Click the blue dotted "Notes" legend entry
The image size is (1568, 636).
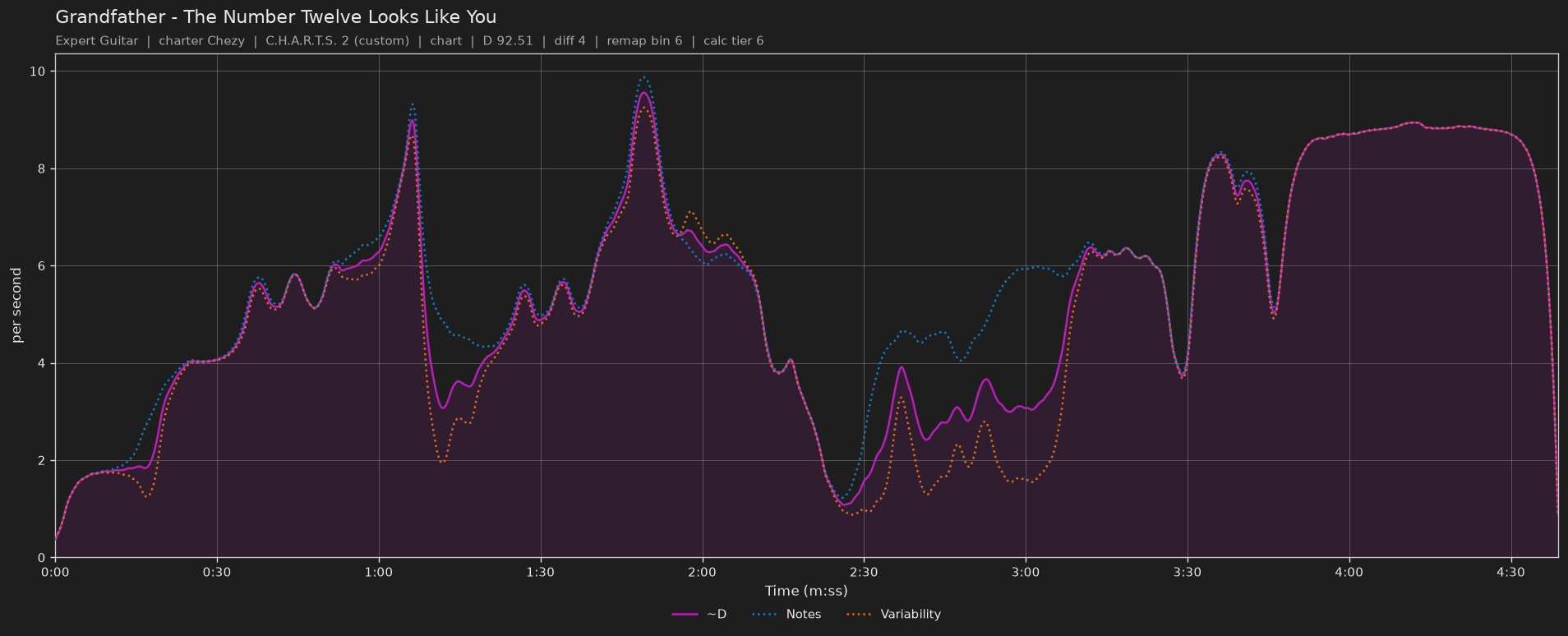[x=786, y=615]
